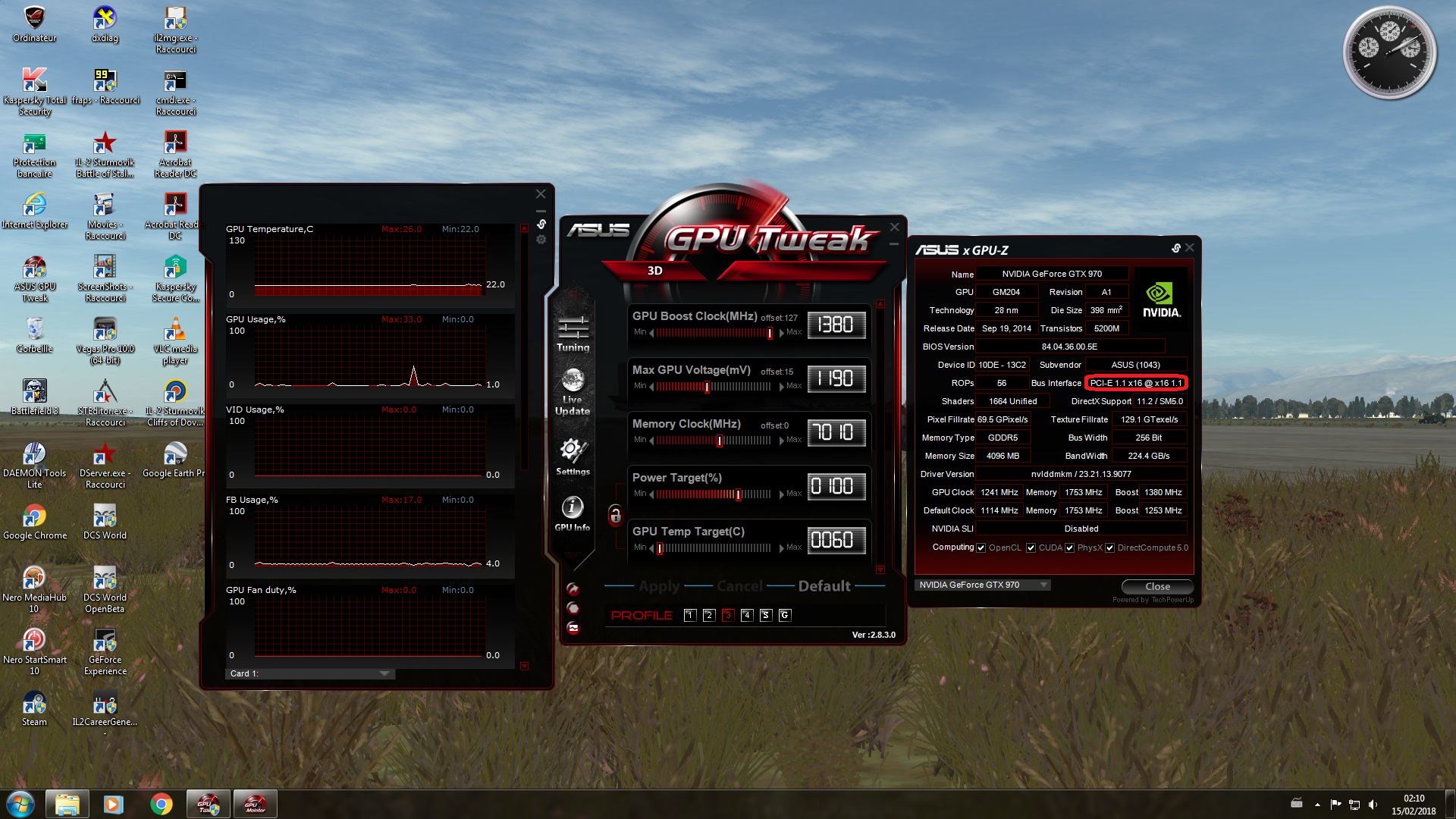Open Google Chrome from the taskbar
1456x819 pixels.
pos(161,804)
